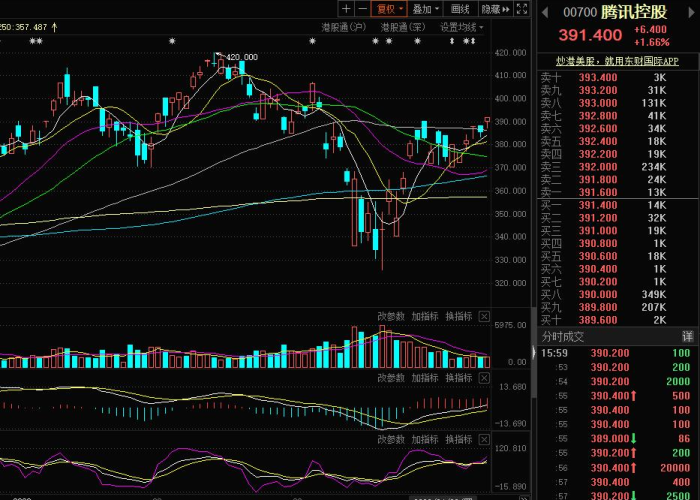Click 换指标 for the MACD indicator
Screen dimensions: 700x500
(459, 378)
